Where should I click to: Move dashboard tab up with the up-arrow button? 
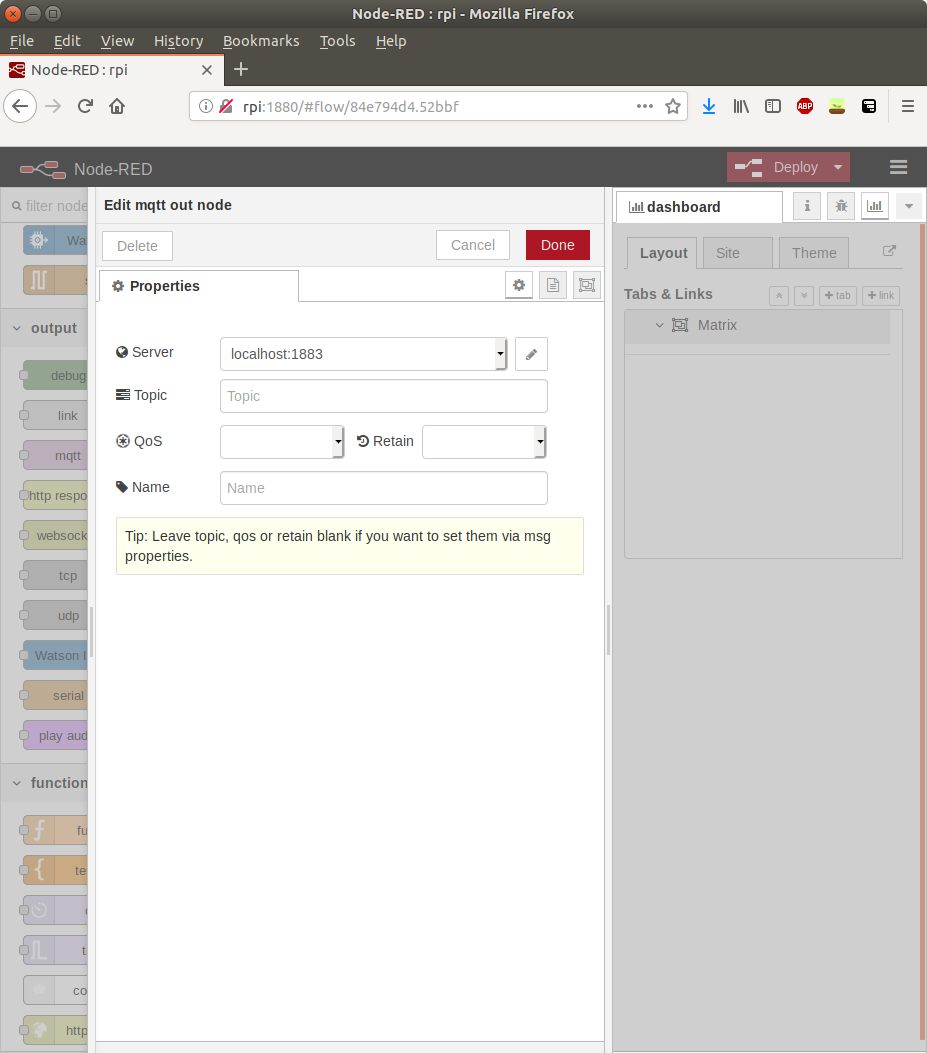779,295
